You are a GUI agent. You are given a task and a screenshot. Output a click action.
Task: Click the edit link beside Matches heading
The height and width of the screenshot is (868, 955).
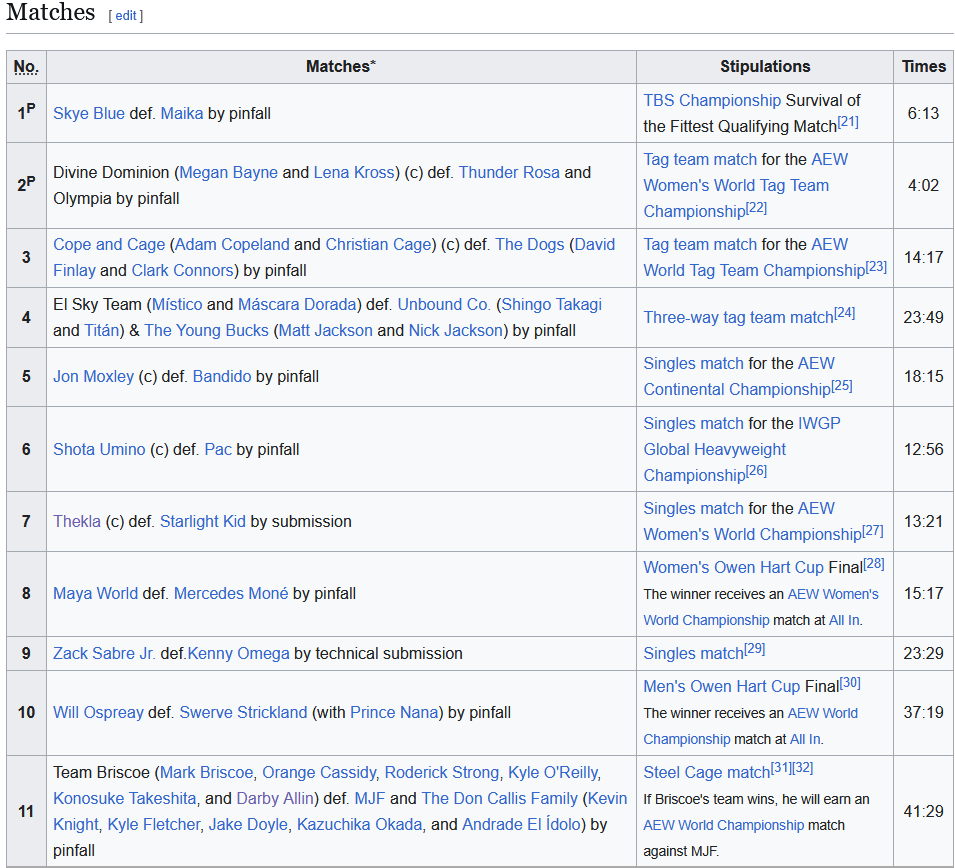tap(125, 16)
